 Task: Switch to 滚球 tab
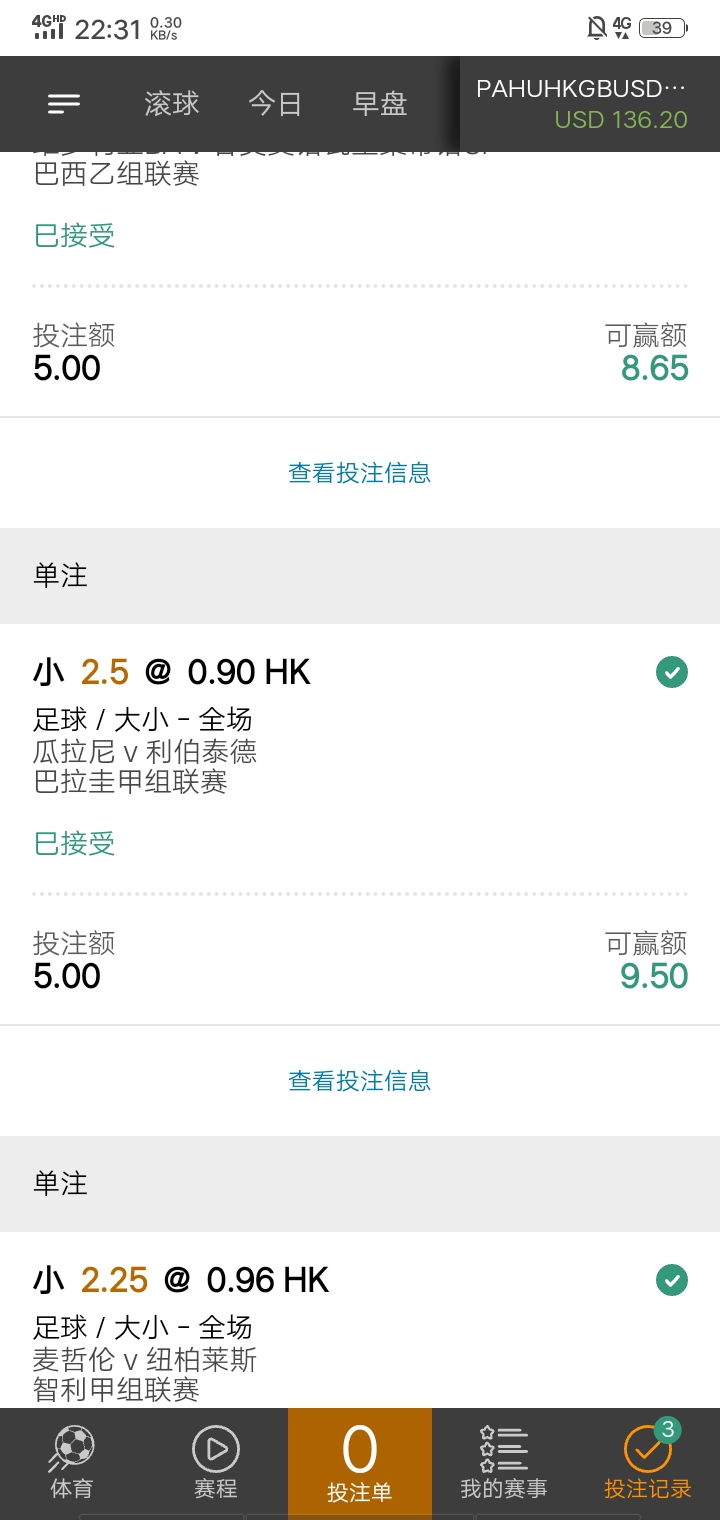pos(172,104)
